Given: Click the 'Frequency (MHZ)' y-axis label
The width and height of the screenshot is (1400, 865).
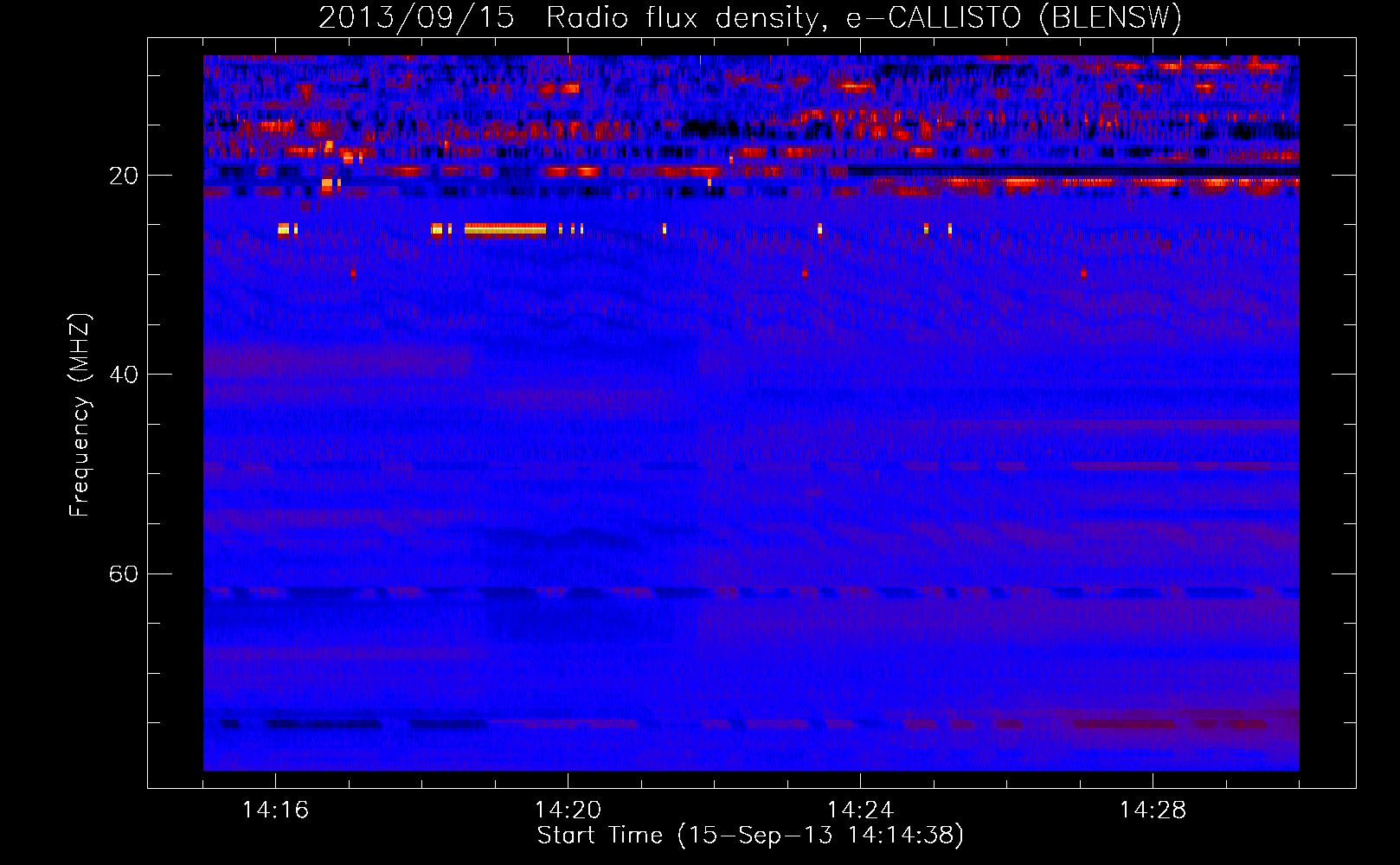Looking at the screenshot, I should click(x=79, y=415).
